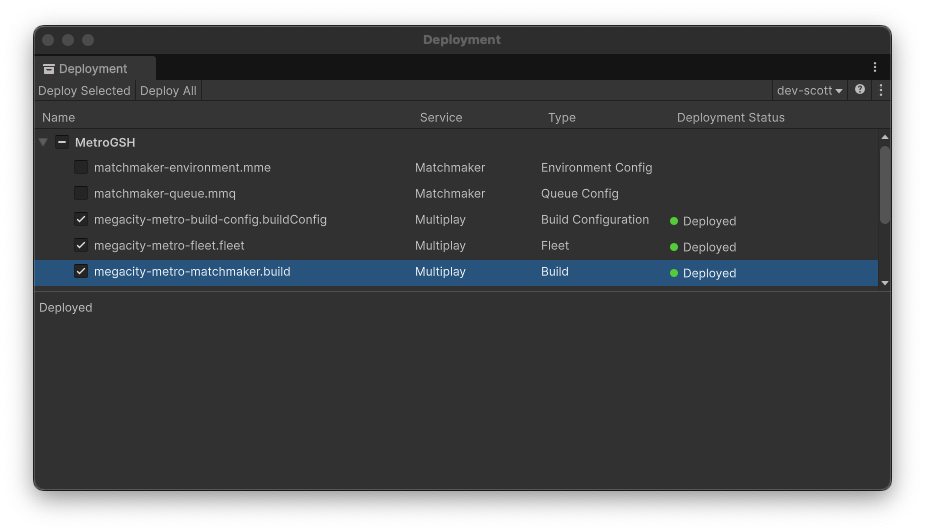Viewport: 925px width, 532px height.
Task: Select the matchmaker-queue.mmq file name
Action: (165, 193)
